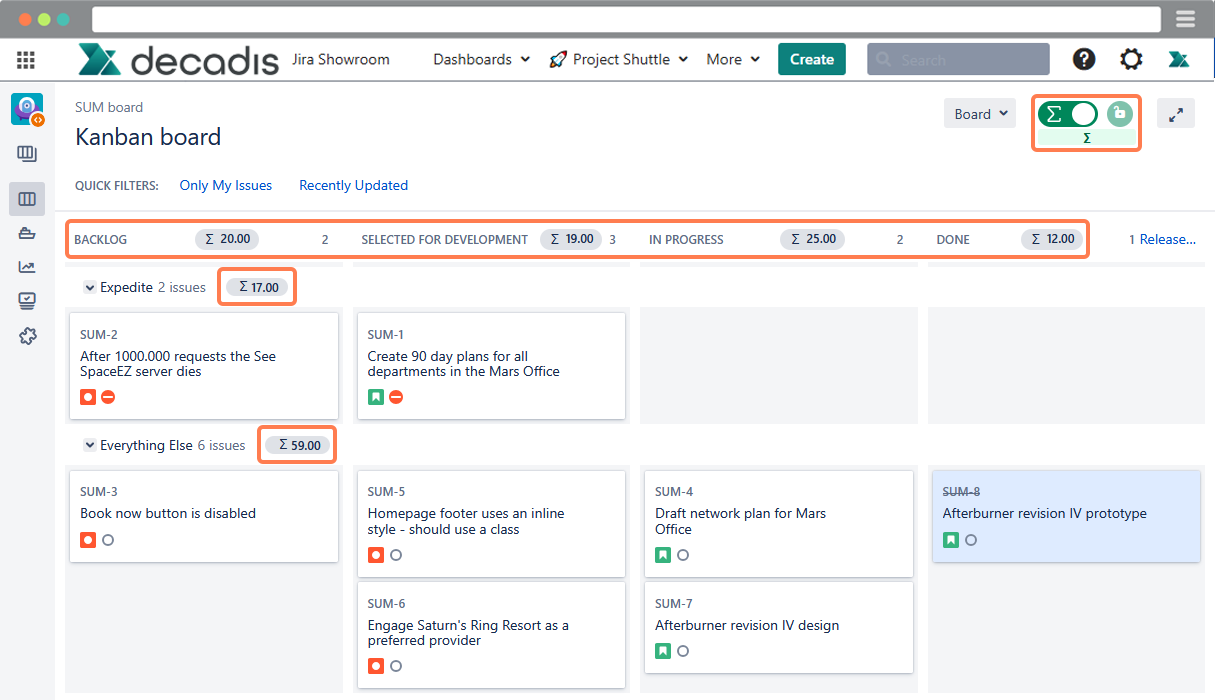Disable the sigma sum display switch

[x=1068, y=114]
